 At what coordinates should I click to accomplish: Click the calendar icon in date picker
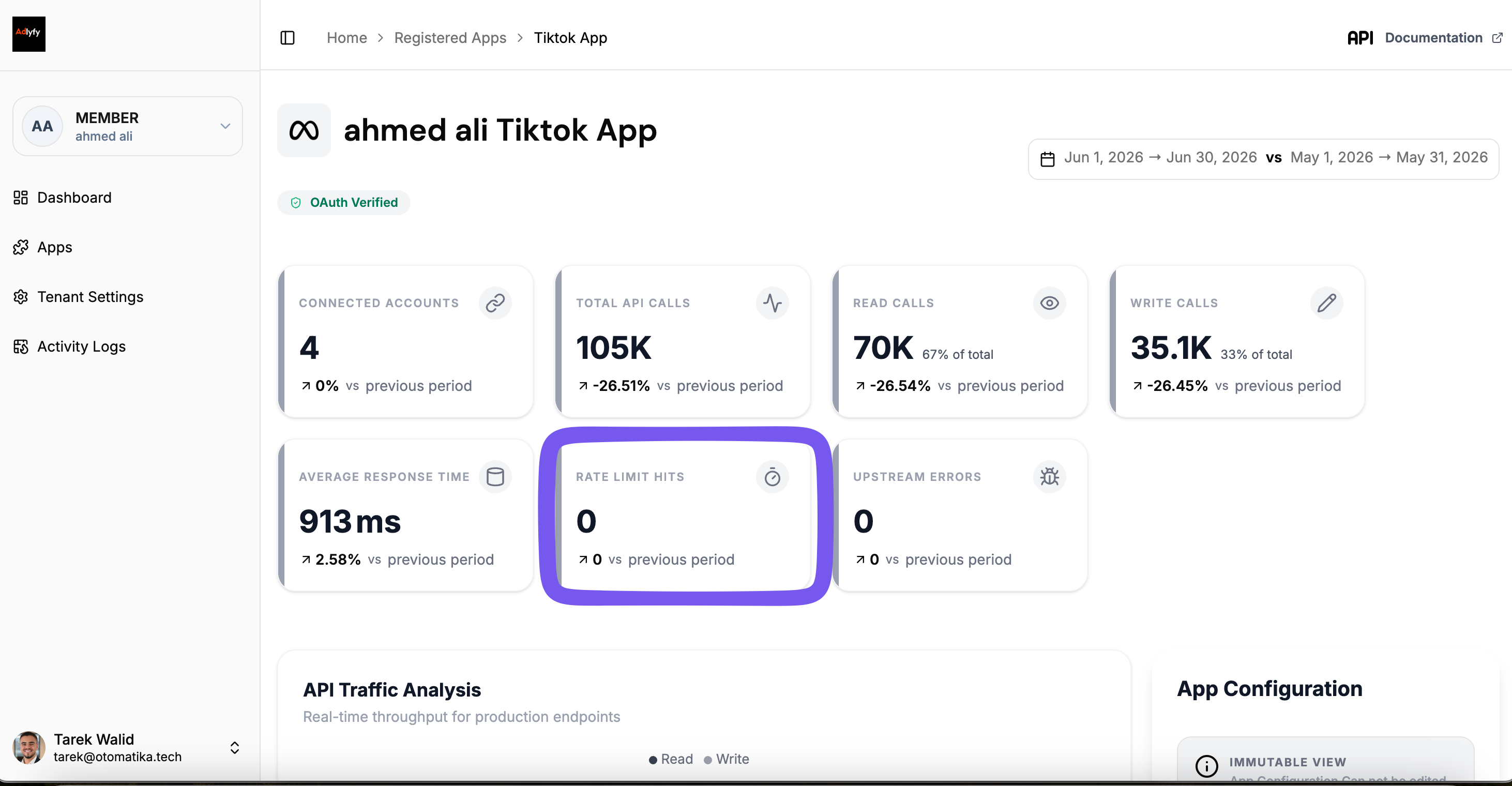tap(1047, 159)
